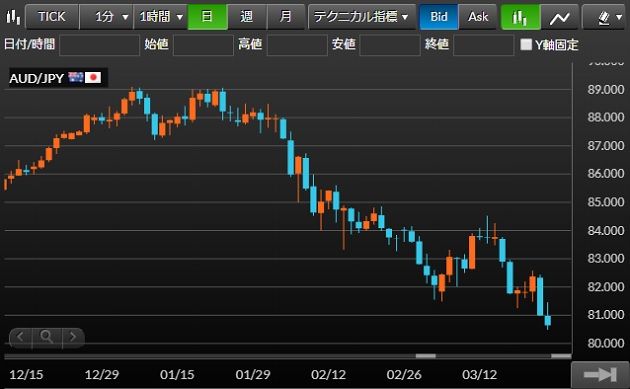Click the 高値 high price field
The width and height of the screenshot is (630, 389).
297,45
